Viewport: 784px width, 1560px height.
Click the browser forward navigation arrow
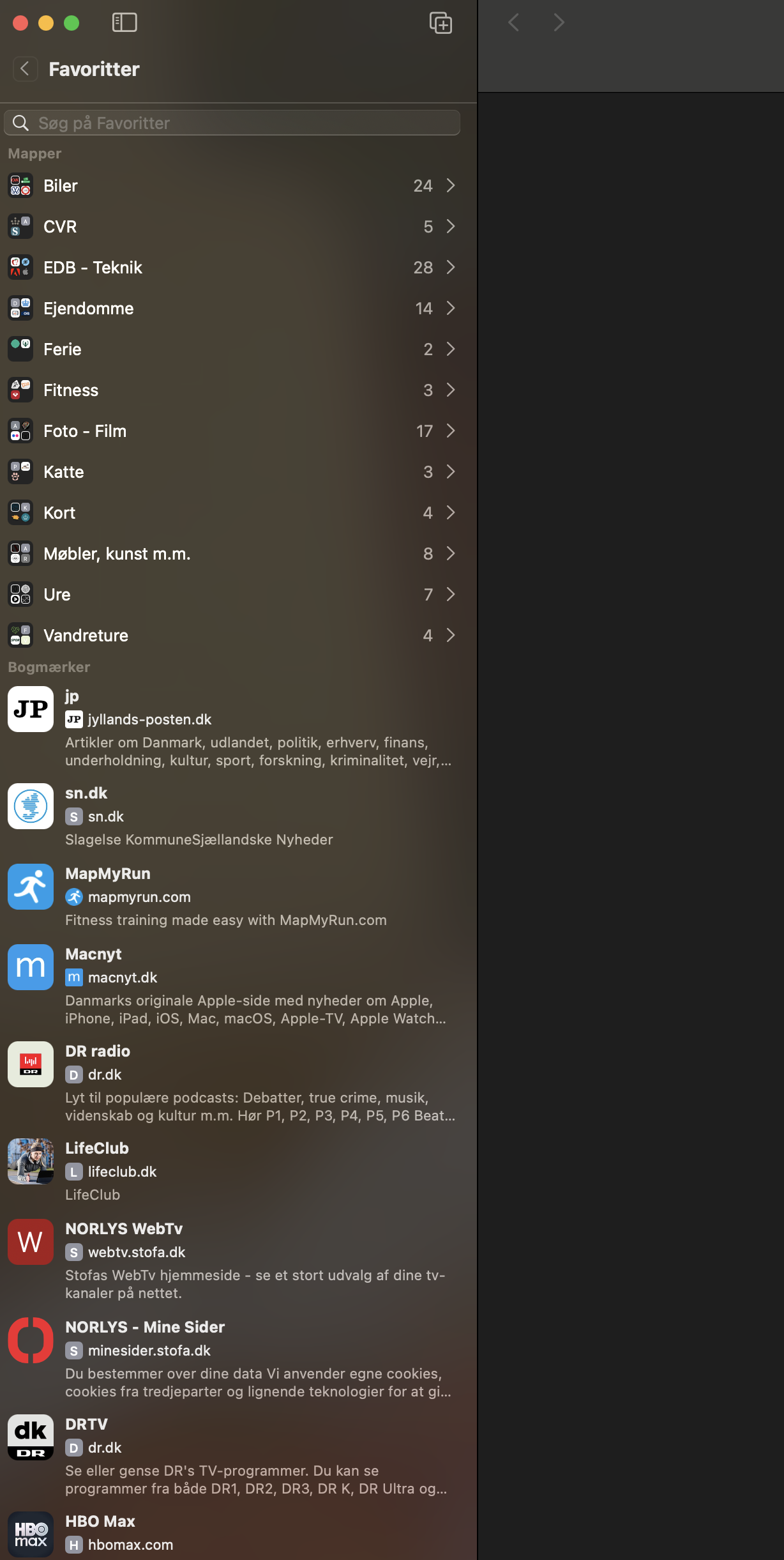(x=559, y=23)
